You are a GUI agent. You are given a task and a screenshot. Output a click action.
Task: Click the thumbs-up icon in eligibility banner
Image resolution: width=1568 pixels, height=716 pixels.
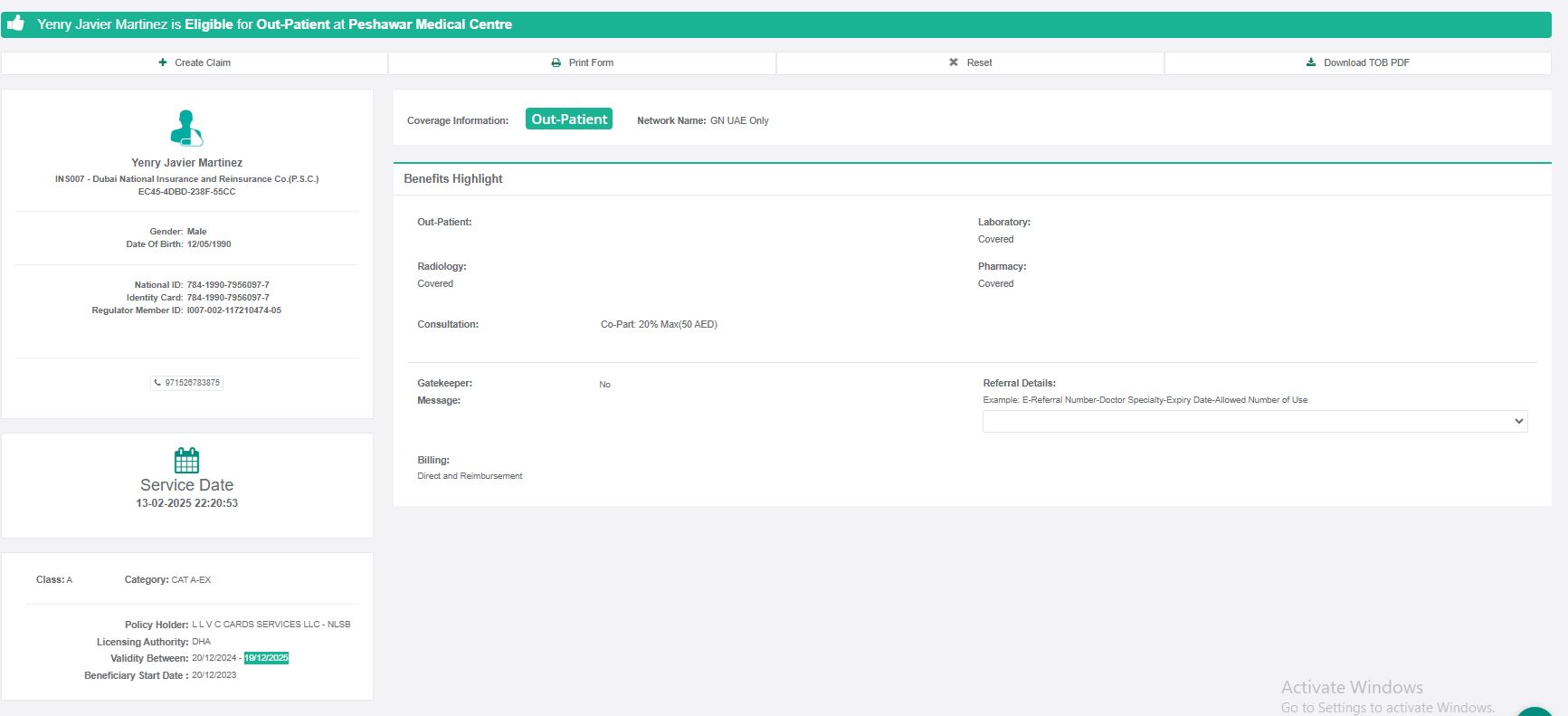point(16,24)
